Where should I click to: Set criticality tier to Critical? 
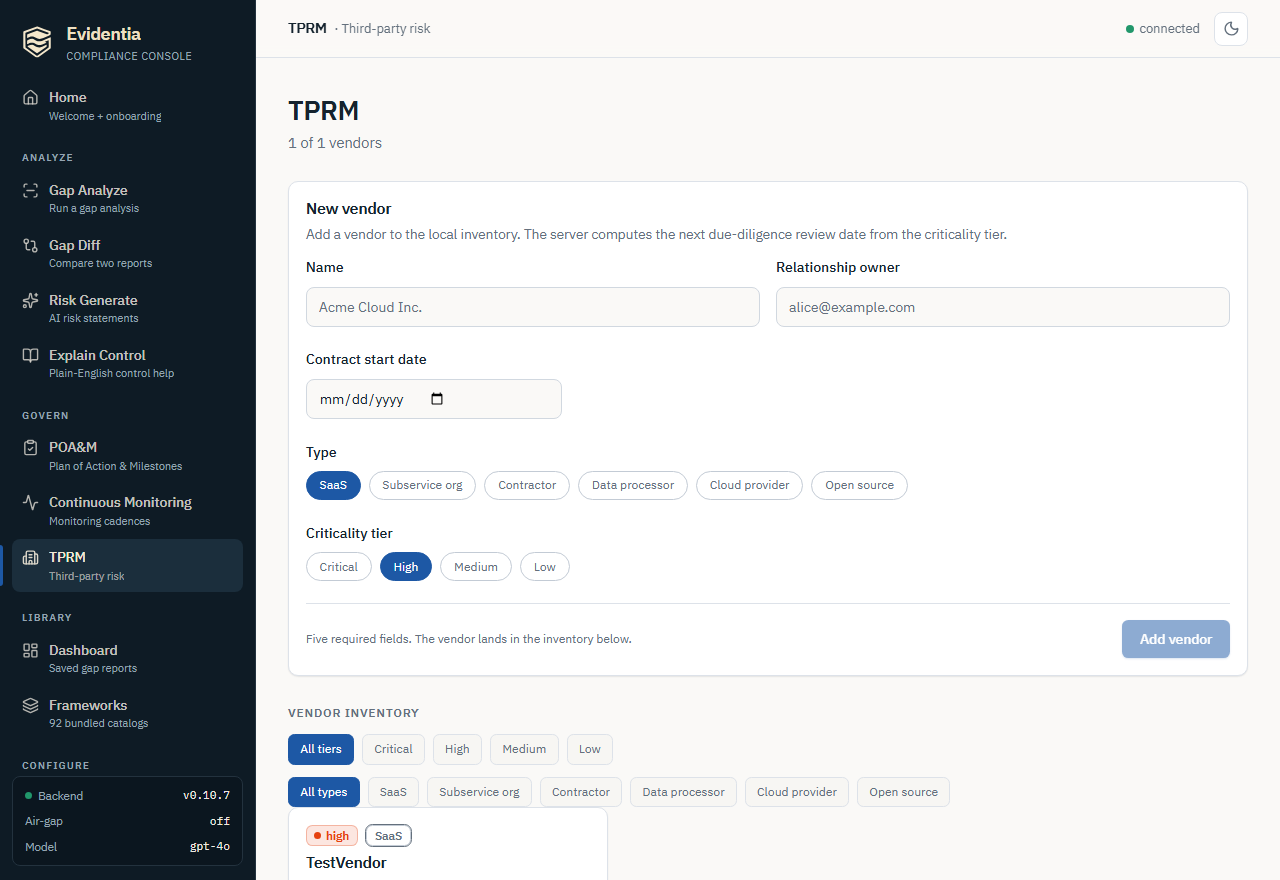point(339,567)
